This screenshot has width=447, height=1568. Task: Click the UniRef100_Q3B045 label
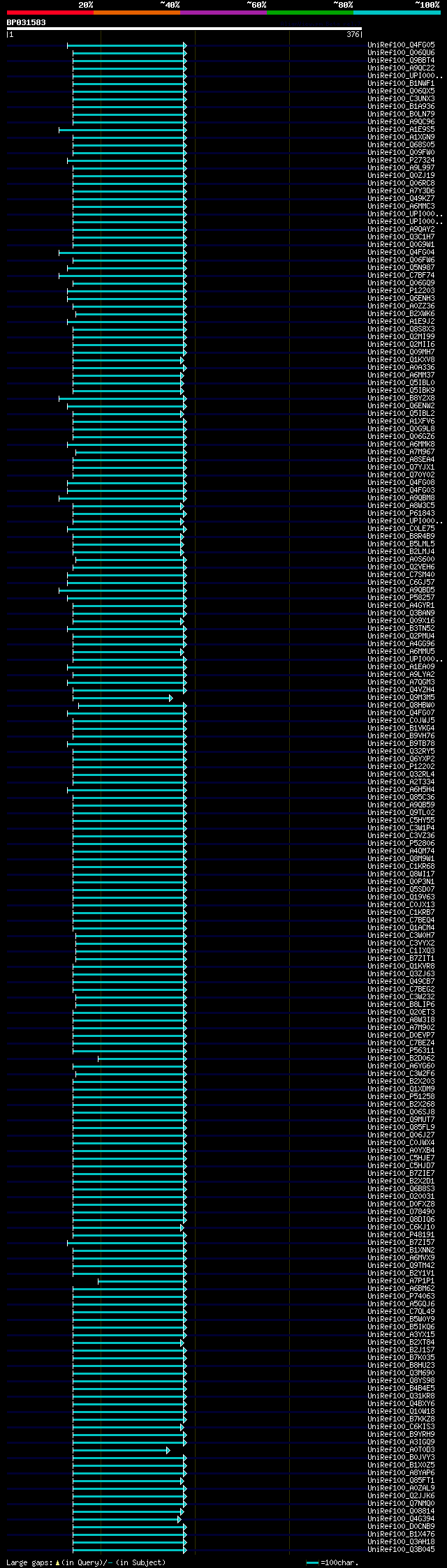click(x=401, y=1549)
